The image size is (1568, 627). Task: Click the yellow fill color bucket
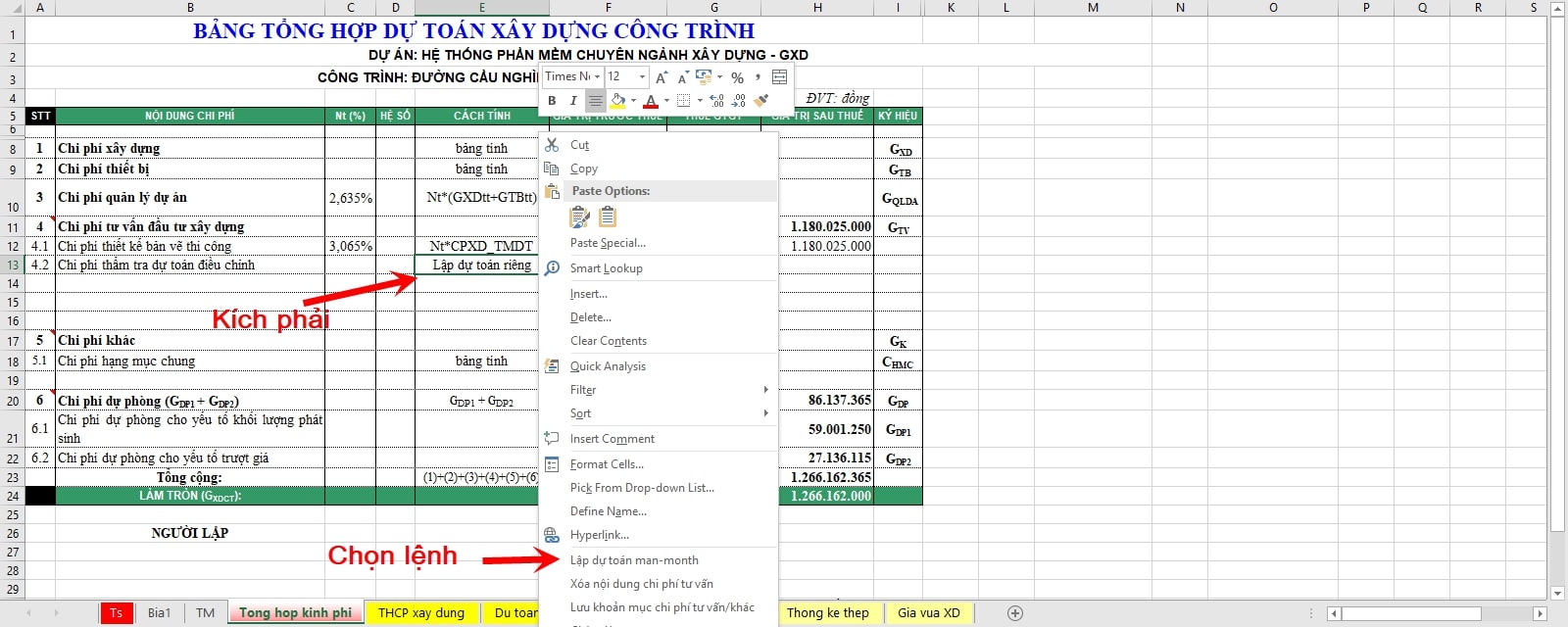coord(617,101)
